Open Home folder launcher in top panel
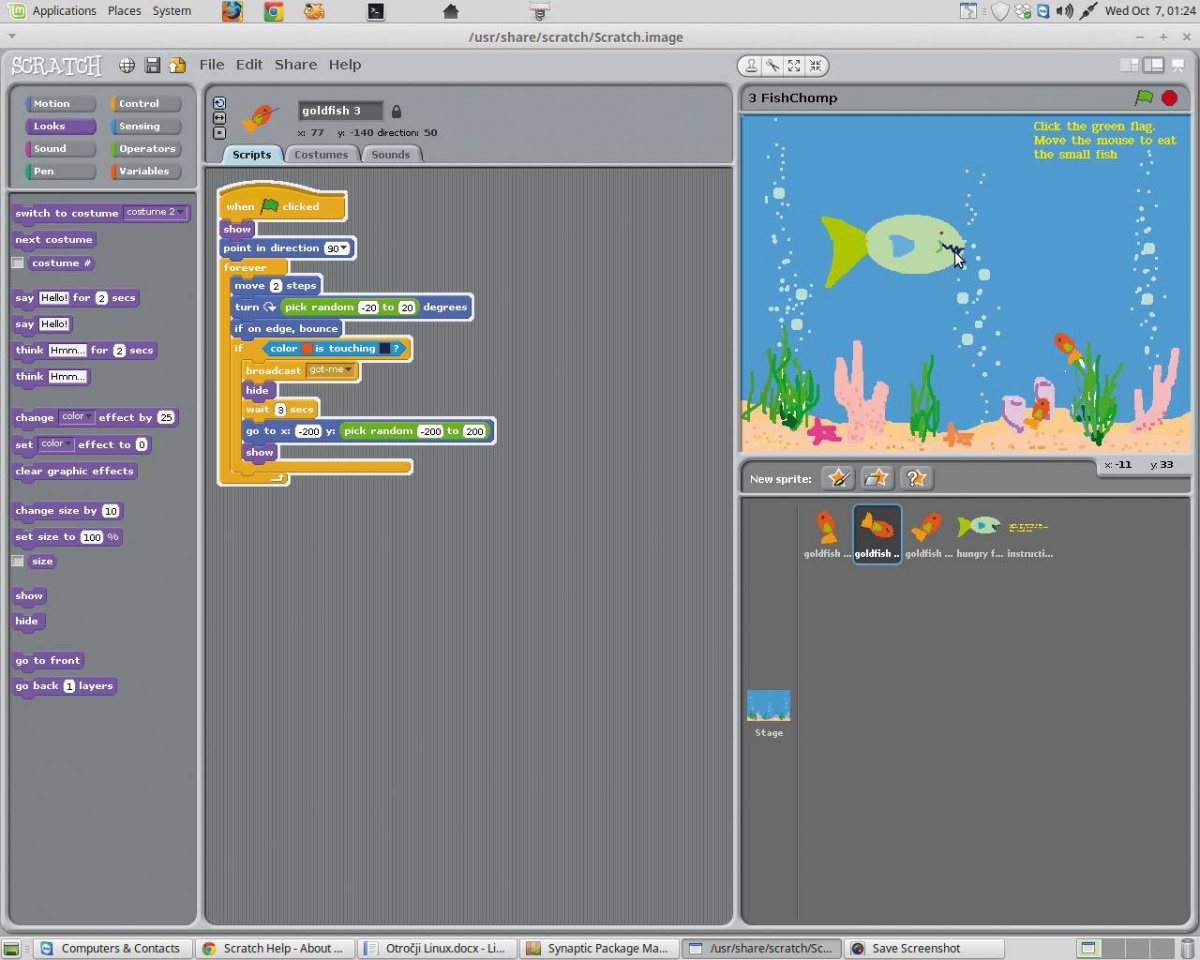Viewport: 1200px width, 960px height. (450, 11)
